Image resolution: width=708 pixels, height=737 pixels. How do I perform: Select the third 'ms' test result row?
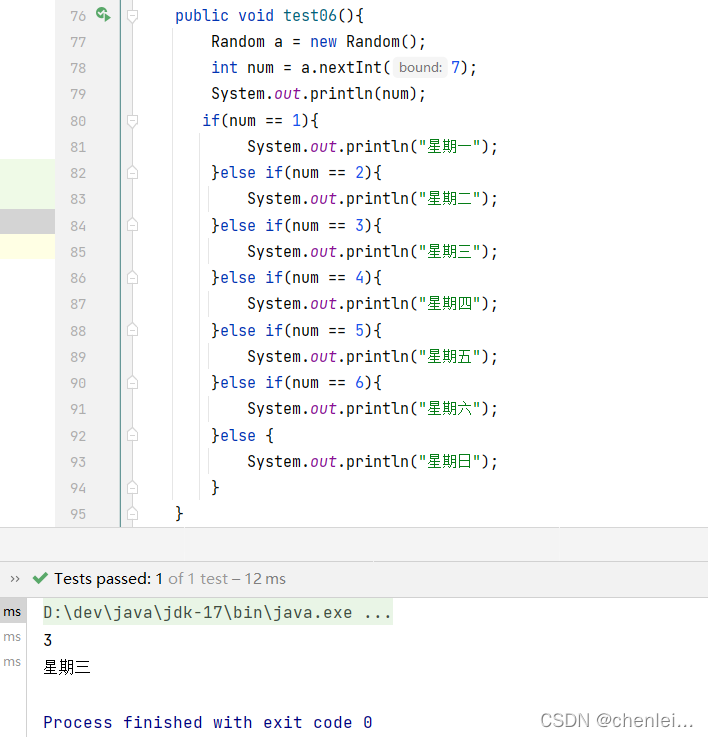(x=13, y=662)
